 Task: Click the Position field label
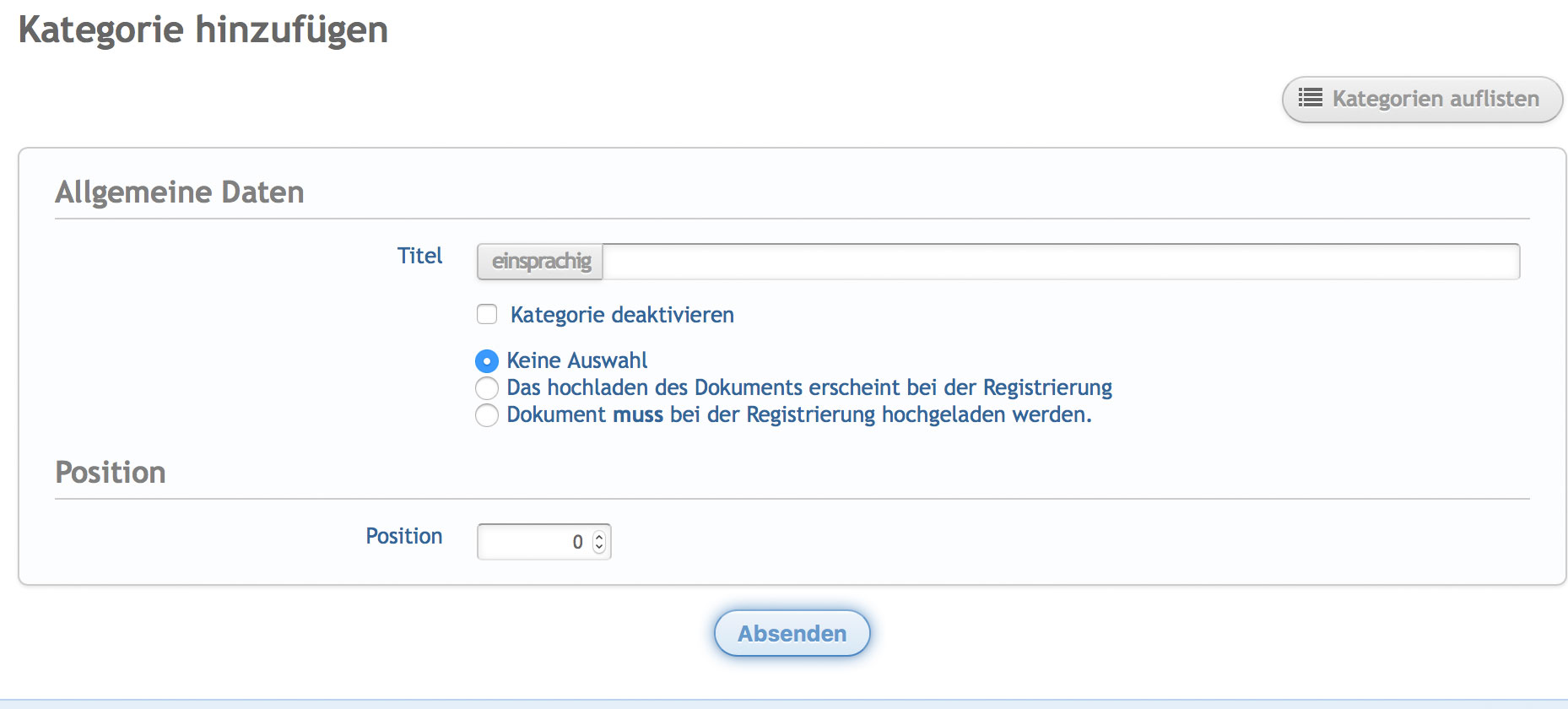tap(403, 536)
